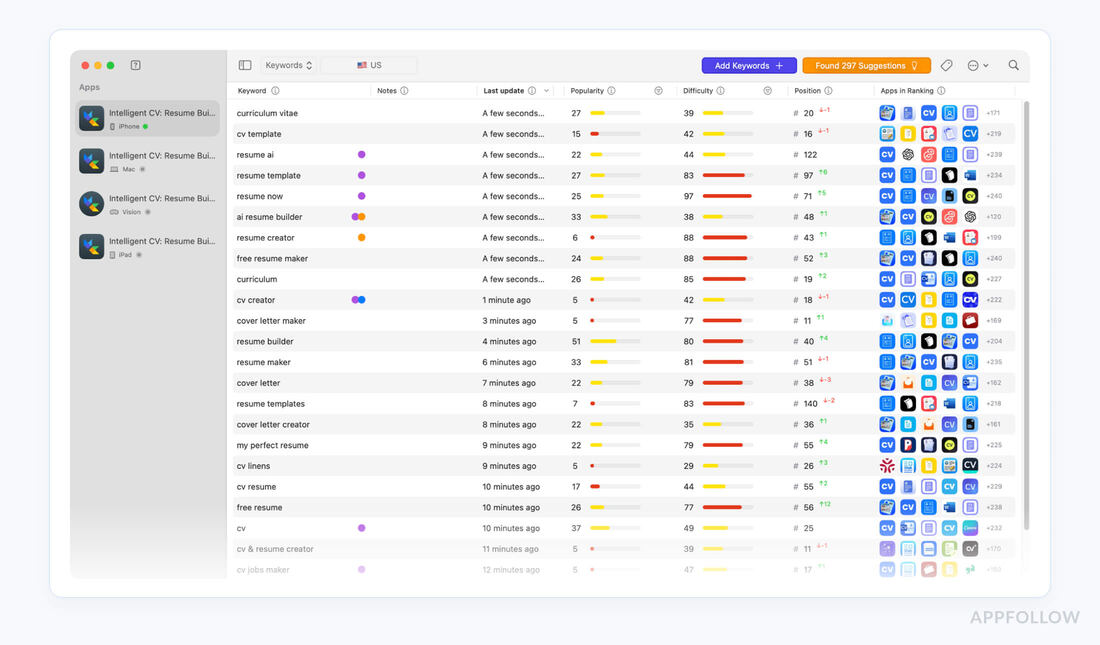Click the info icon beside Apps in Ranking
Image resolution: width=1100 pixels, height=645 pixels.
(943, 90)
